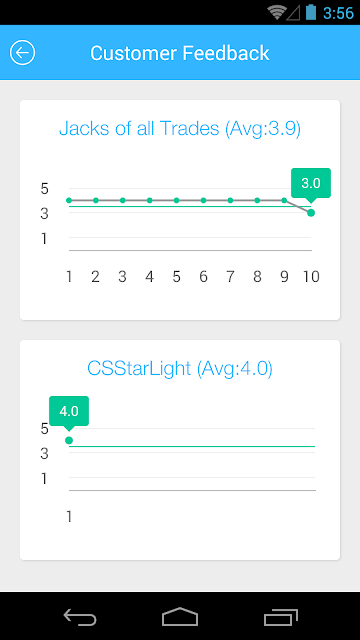Screen dimensions: 360x640
Task: Select data point 5 on Jacks chart
Action: 176,200
